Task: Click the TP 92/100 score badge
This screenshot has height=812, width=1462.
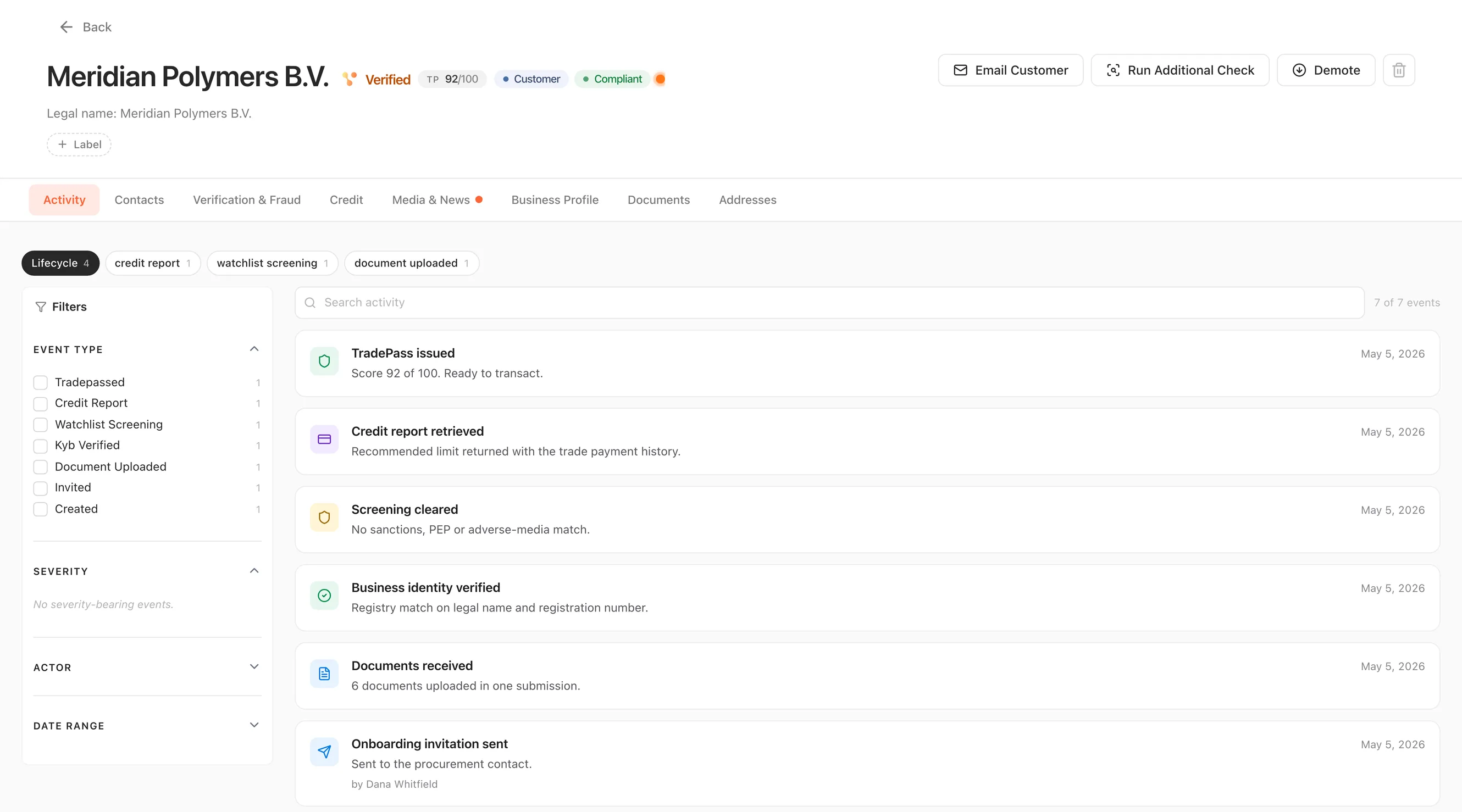Action: pos(452,79)
